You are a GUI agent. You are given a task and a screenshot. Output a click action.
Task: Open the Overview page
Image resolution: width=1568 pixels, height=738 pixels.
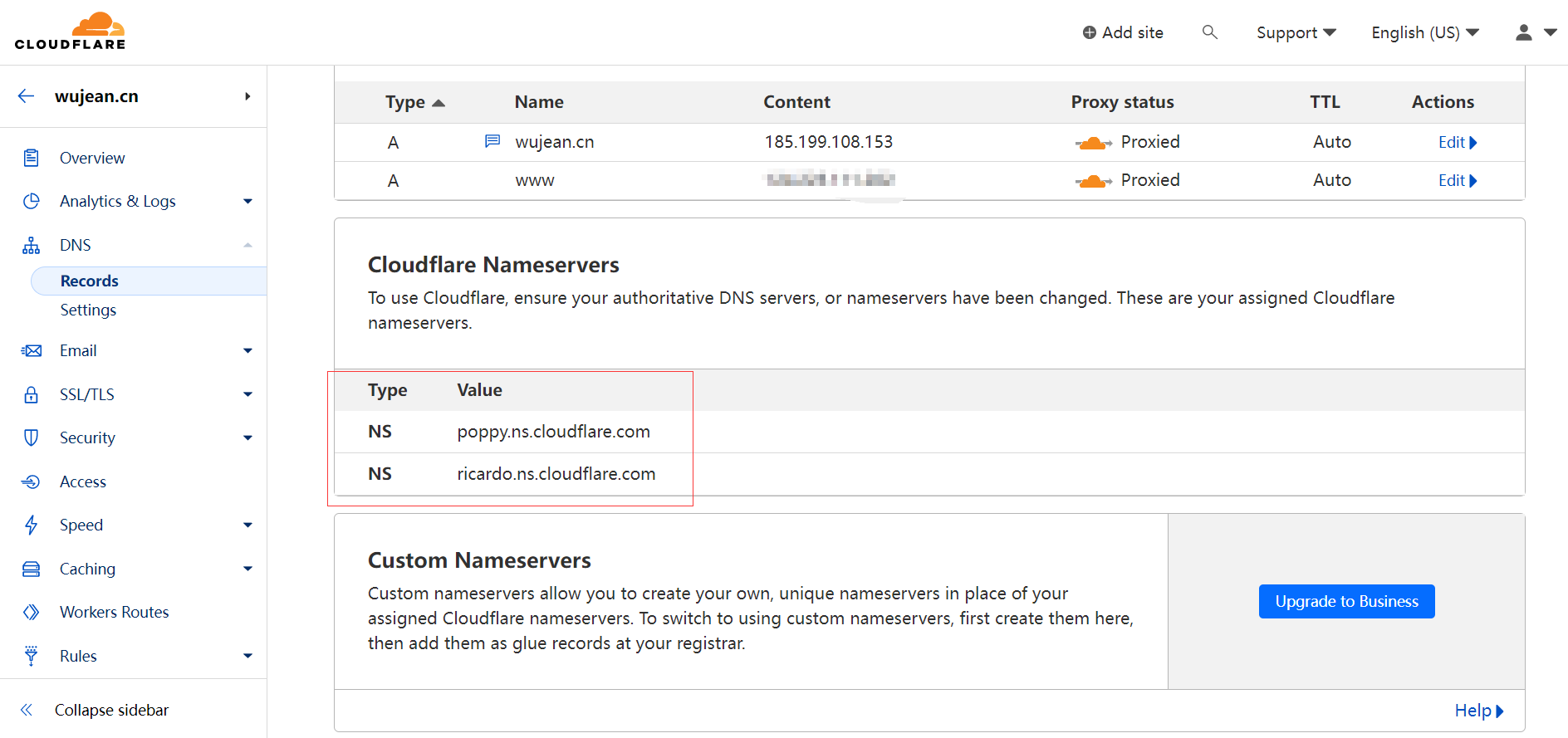coord(92,158)
